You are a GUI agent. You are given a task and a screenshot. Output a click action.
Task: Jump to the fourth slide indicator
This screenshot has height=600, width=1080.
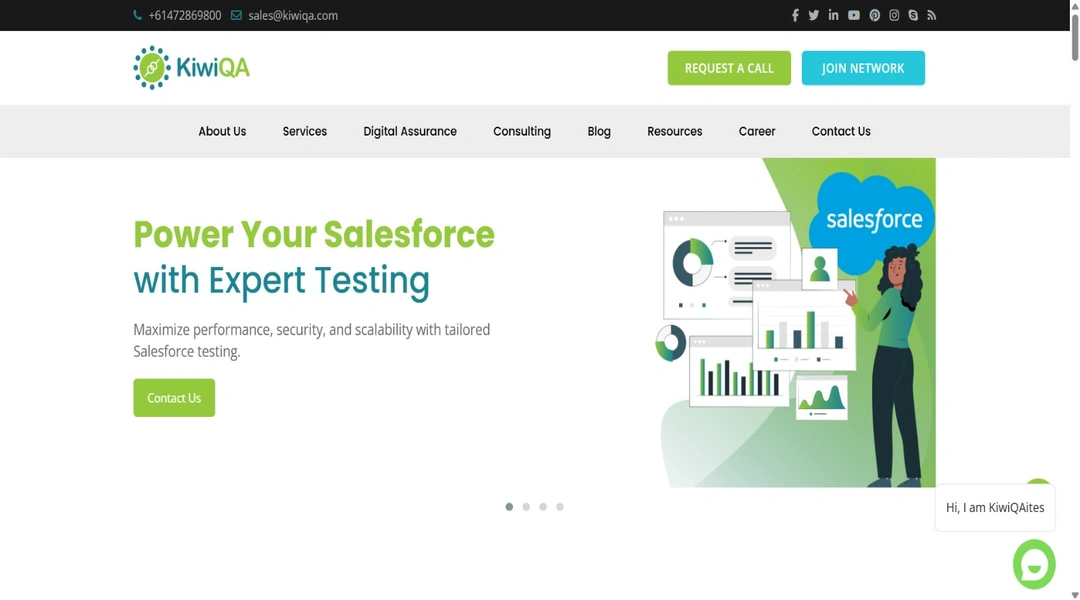560,506
